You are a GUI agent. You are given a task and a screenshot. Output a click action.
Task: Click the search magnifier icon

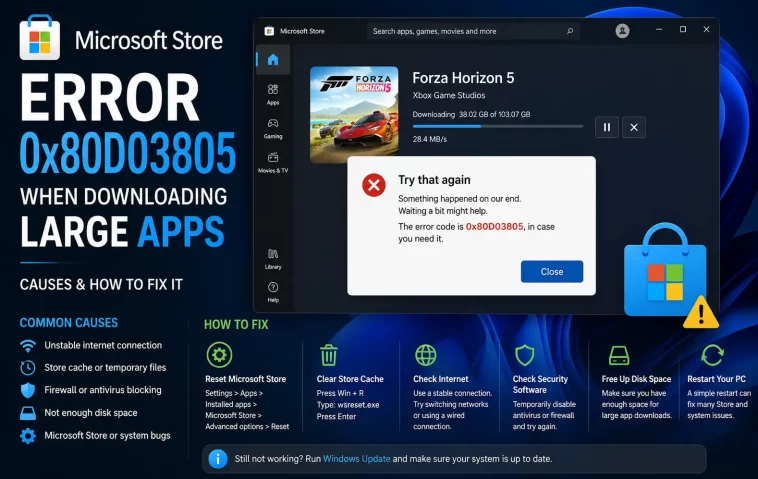coord(570,31)
